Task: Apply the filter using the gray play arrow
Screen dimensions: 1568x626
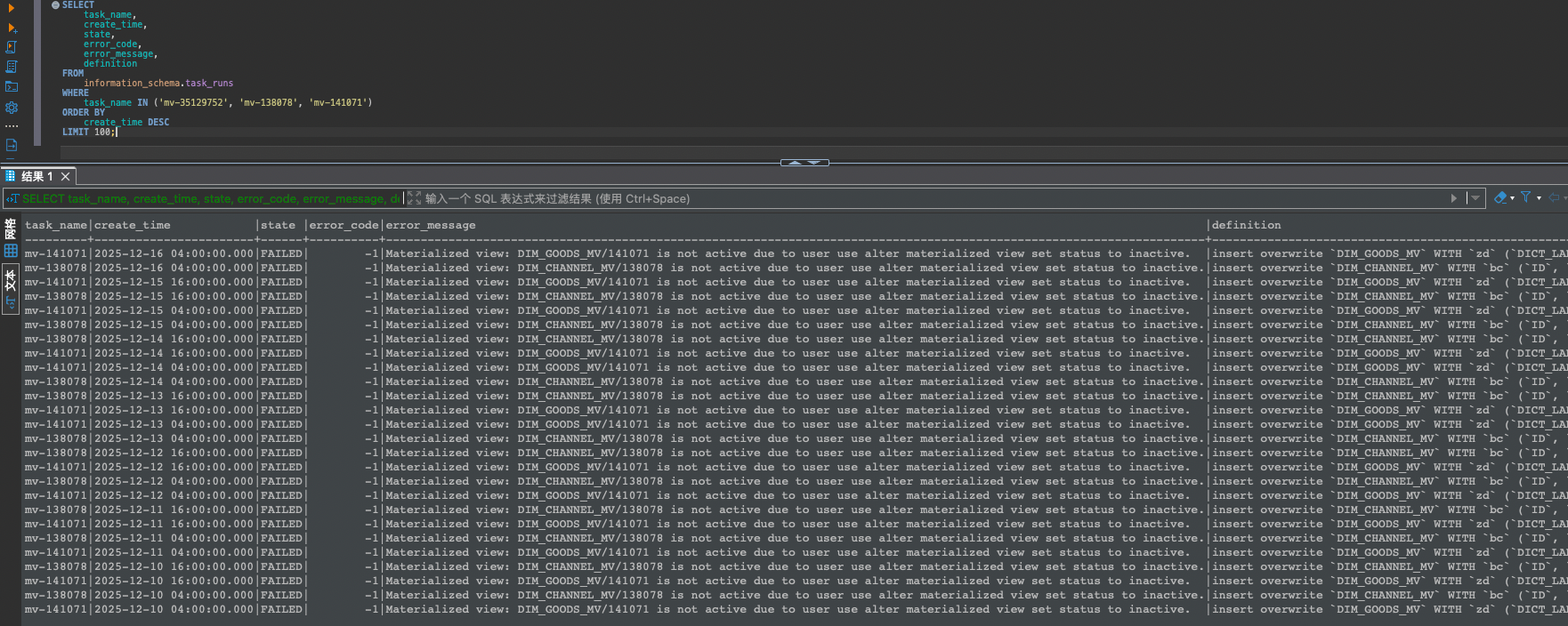Action: pos(1454,198)
